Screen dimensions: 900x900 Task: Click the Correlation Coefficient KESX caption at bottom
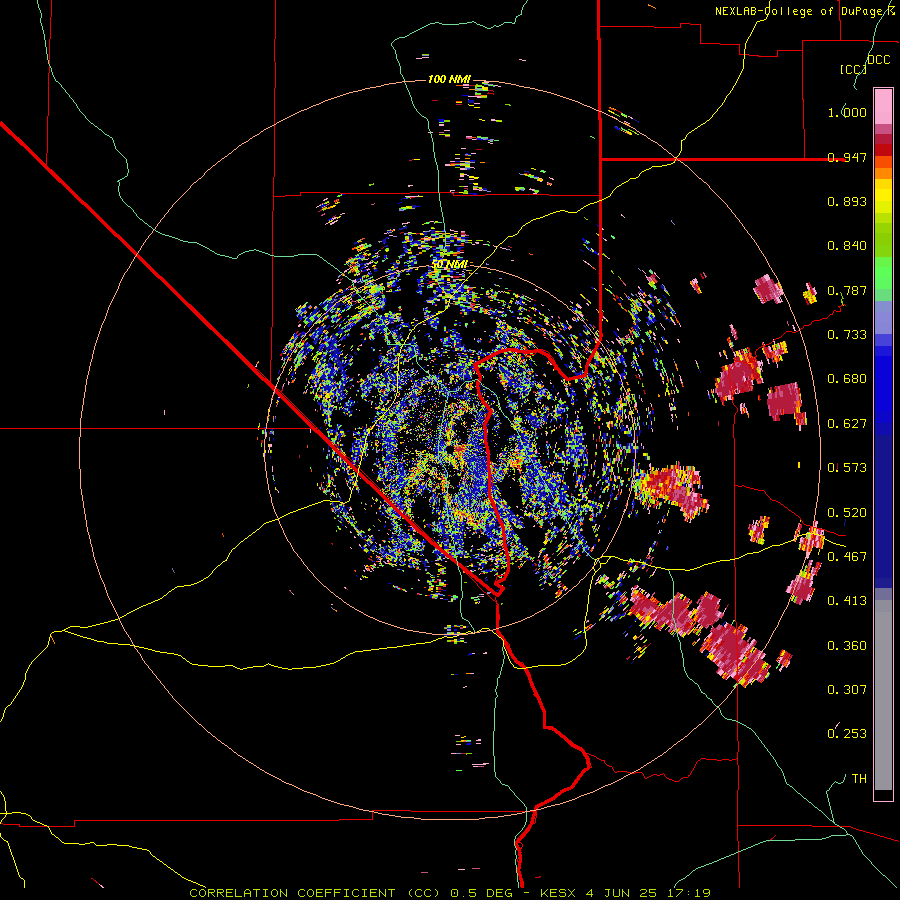click(450, 893)
